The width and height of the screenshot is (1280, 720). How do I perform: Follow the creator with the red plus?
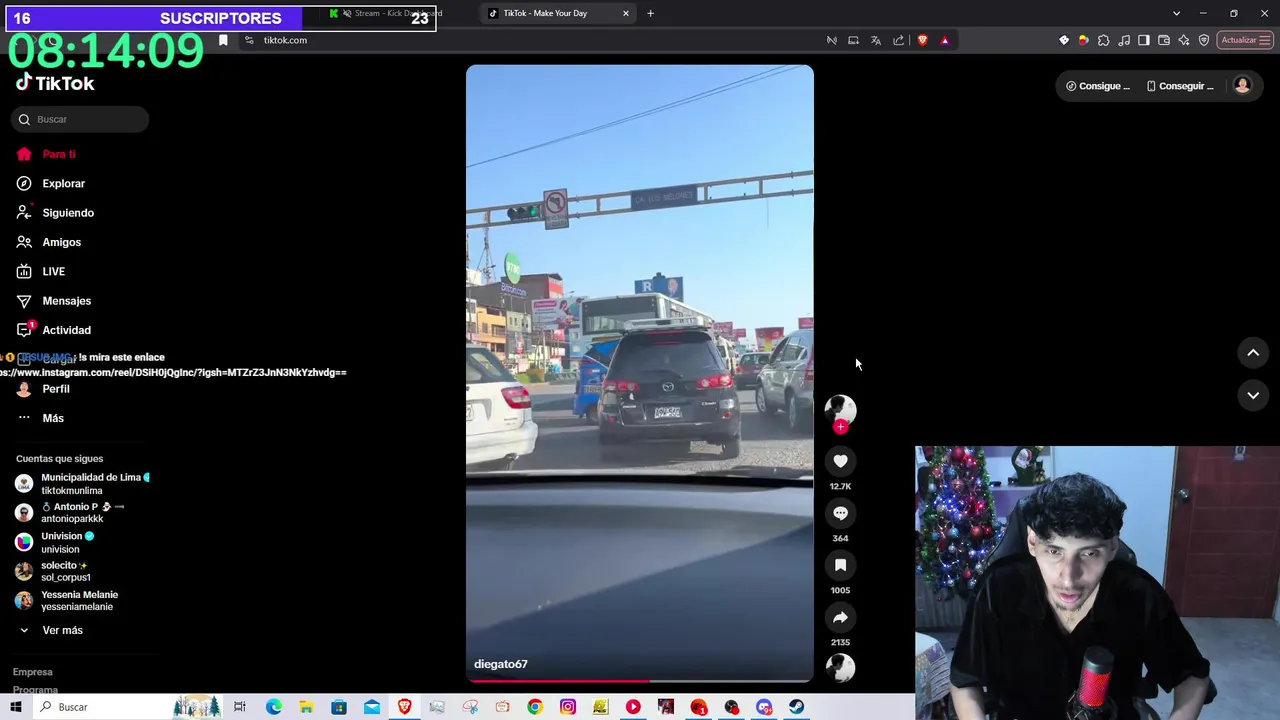pos(840,427)
